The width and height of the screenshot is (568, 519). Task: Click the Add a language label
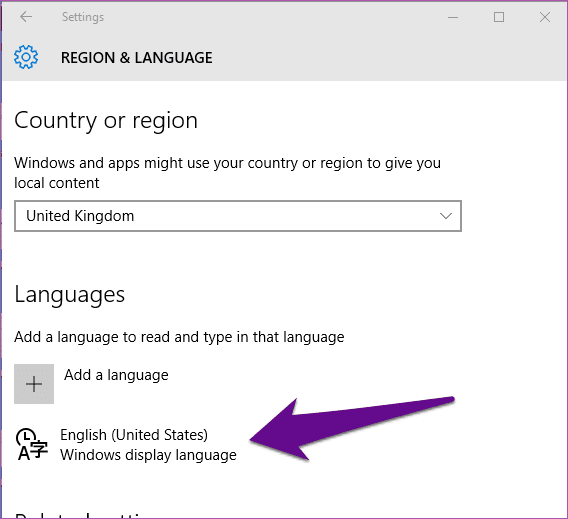tap(116, 375)
